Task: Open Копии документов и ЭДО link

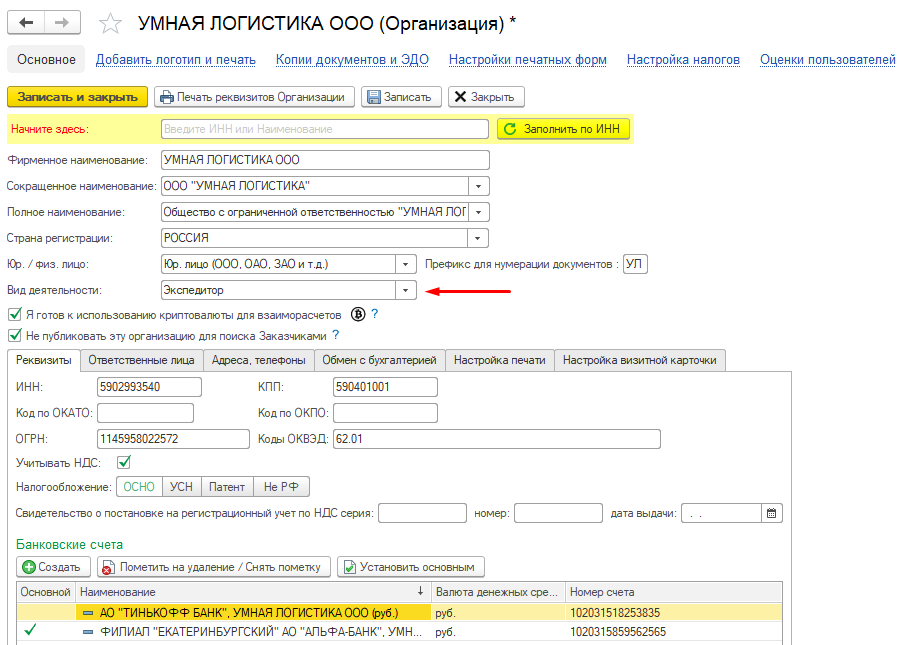Action: click(x=352, y=60)
